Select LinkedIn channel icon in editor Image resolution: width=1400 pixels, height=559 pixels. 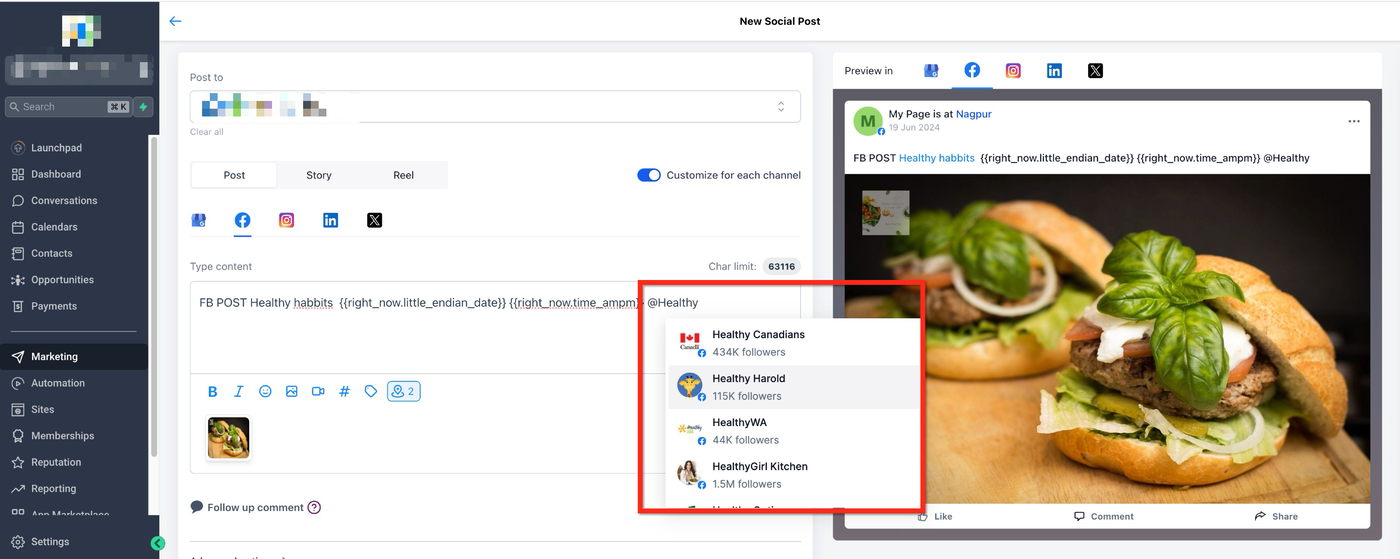tap(331, 220)
